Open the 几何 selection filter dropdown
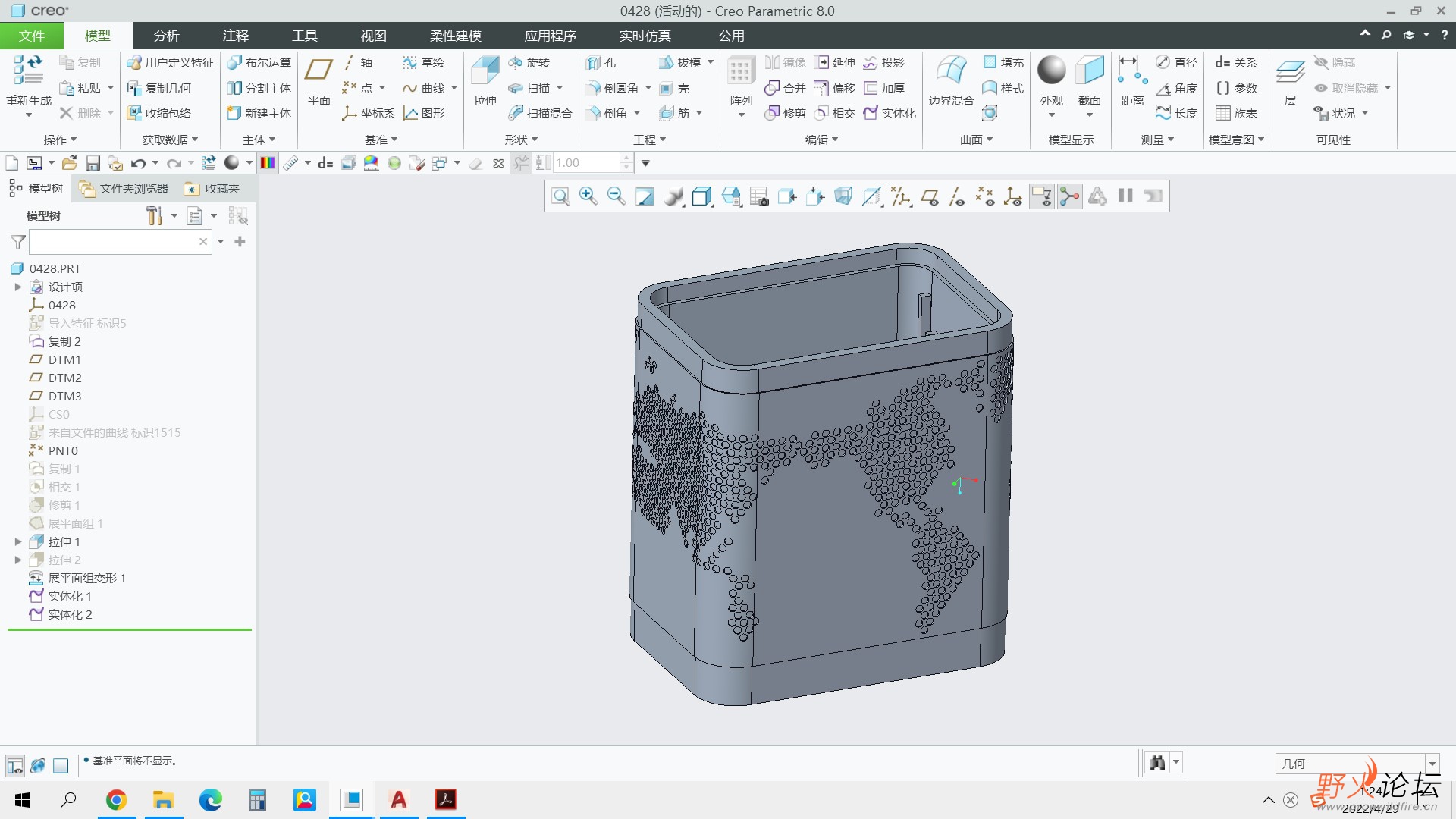 click(x=1432, y=764)
